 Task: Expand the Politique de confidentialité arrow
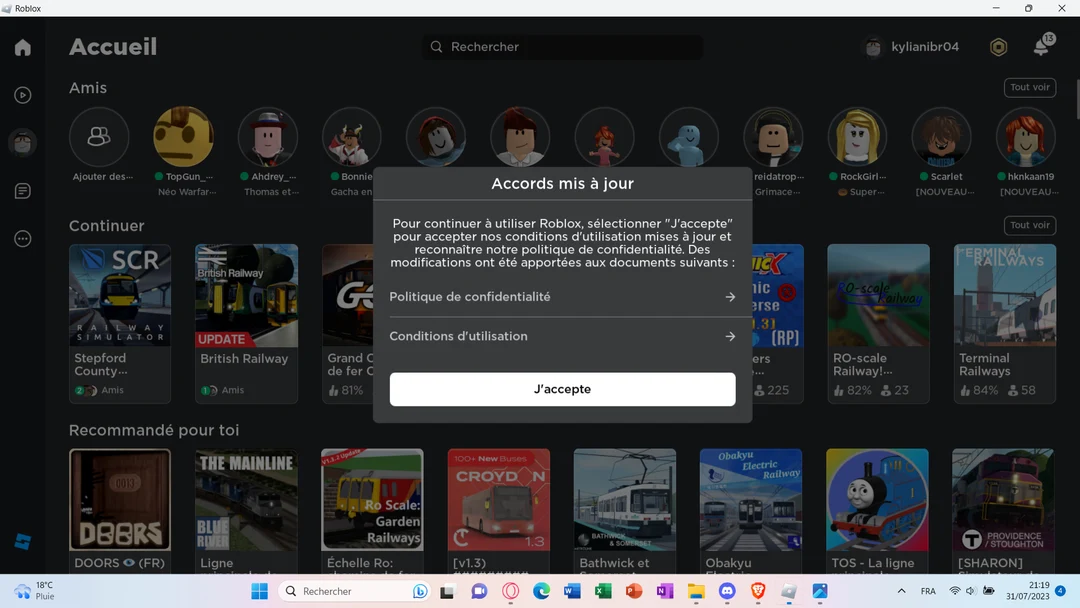tap(730, 296)
